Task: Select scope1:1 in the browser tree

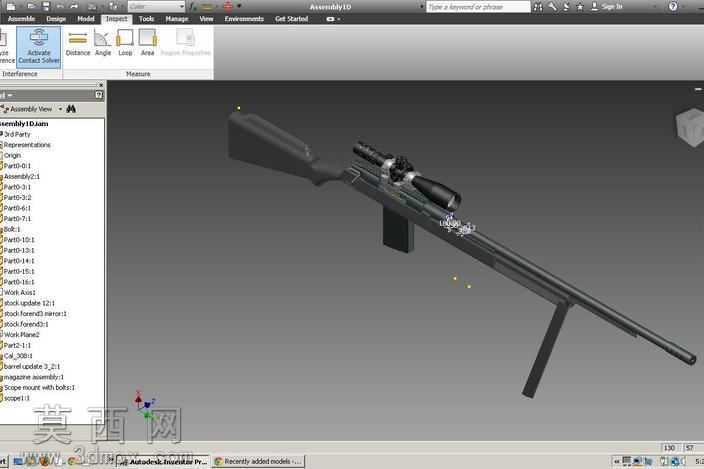Action: pos(17,398)
